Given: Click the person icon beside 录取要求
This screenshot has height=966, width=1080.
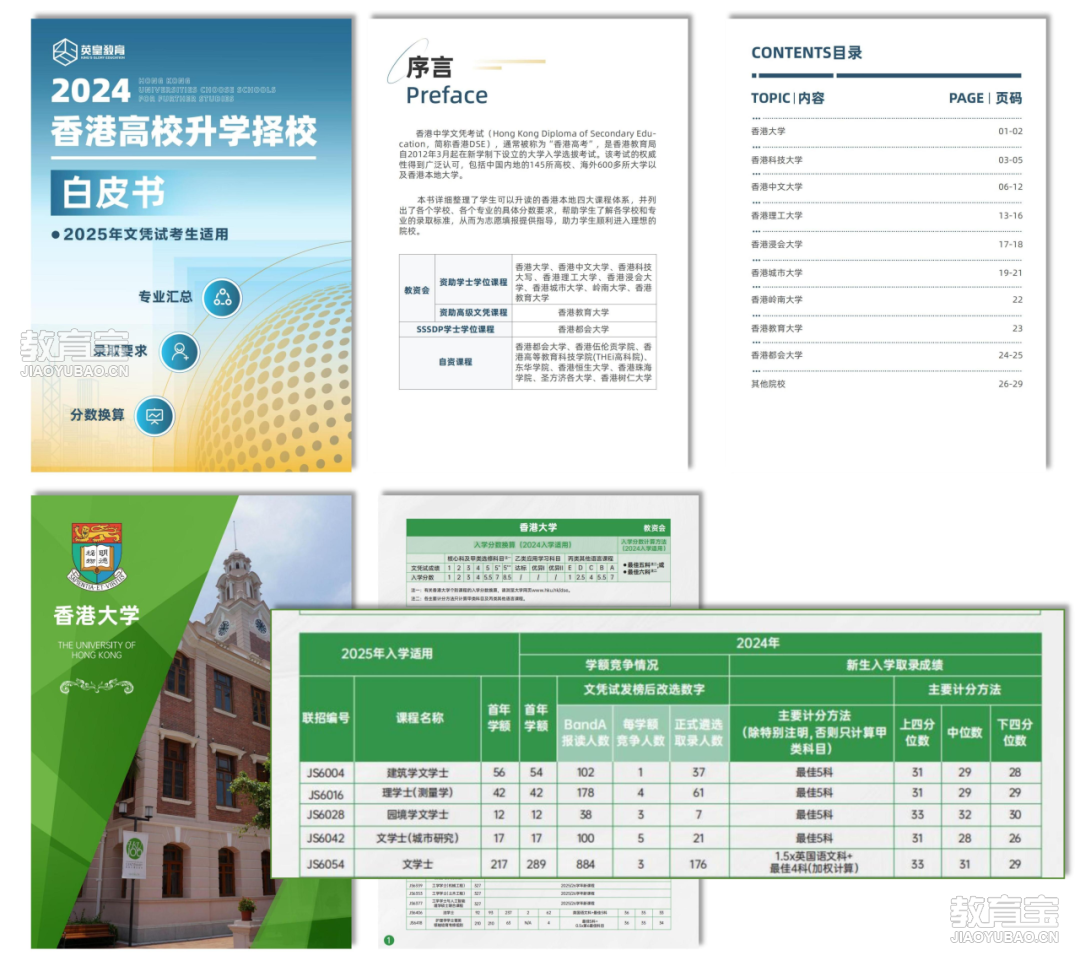Looking at the screenshot, I should click(180, 352).
